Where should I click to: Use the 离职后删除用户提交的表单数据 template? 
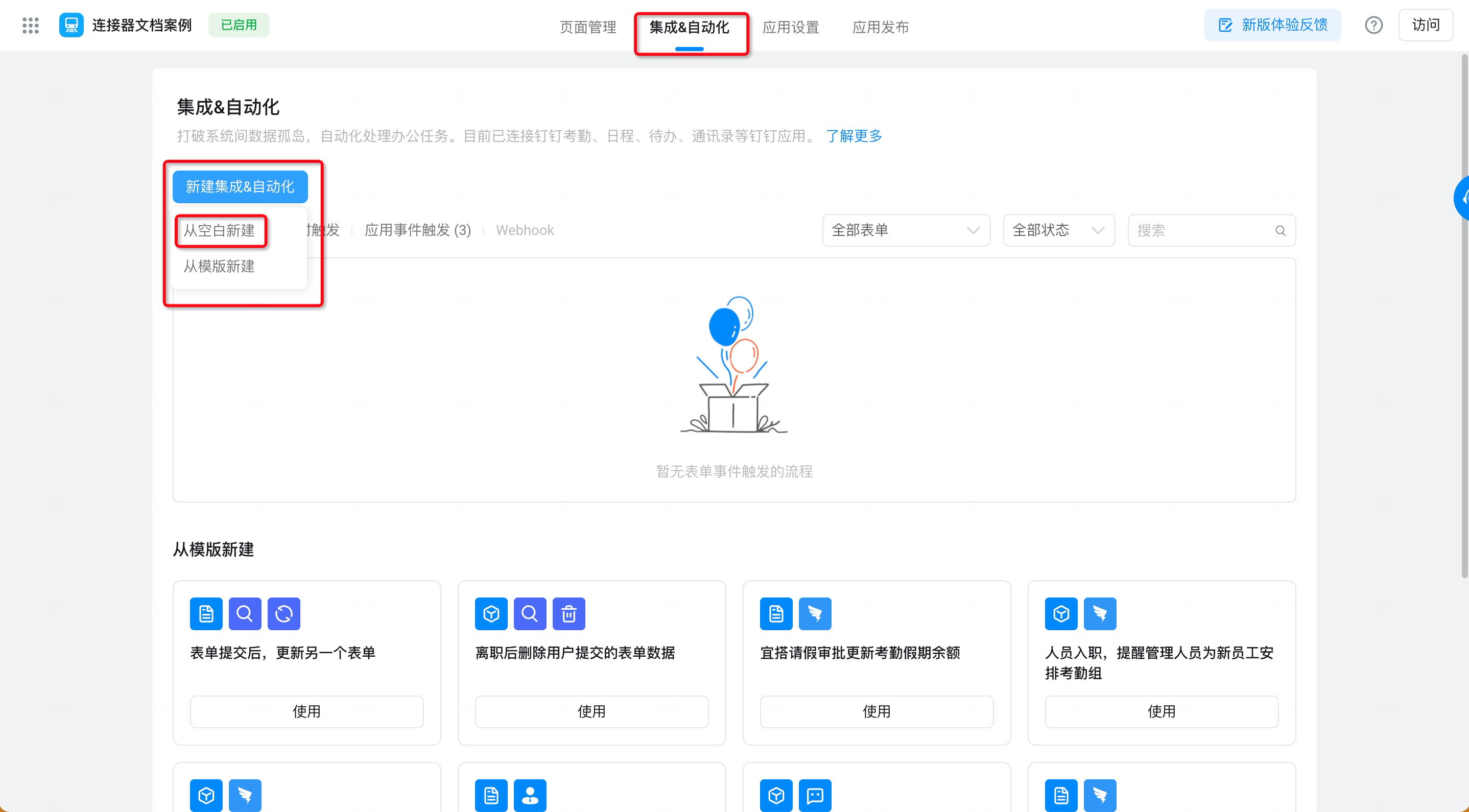click(591, 711)
